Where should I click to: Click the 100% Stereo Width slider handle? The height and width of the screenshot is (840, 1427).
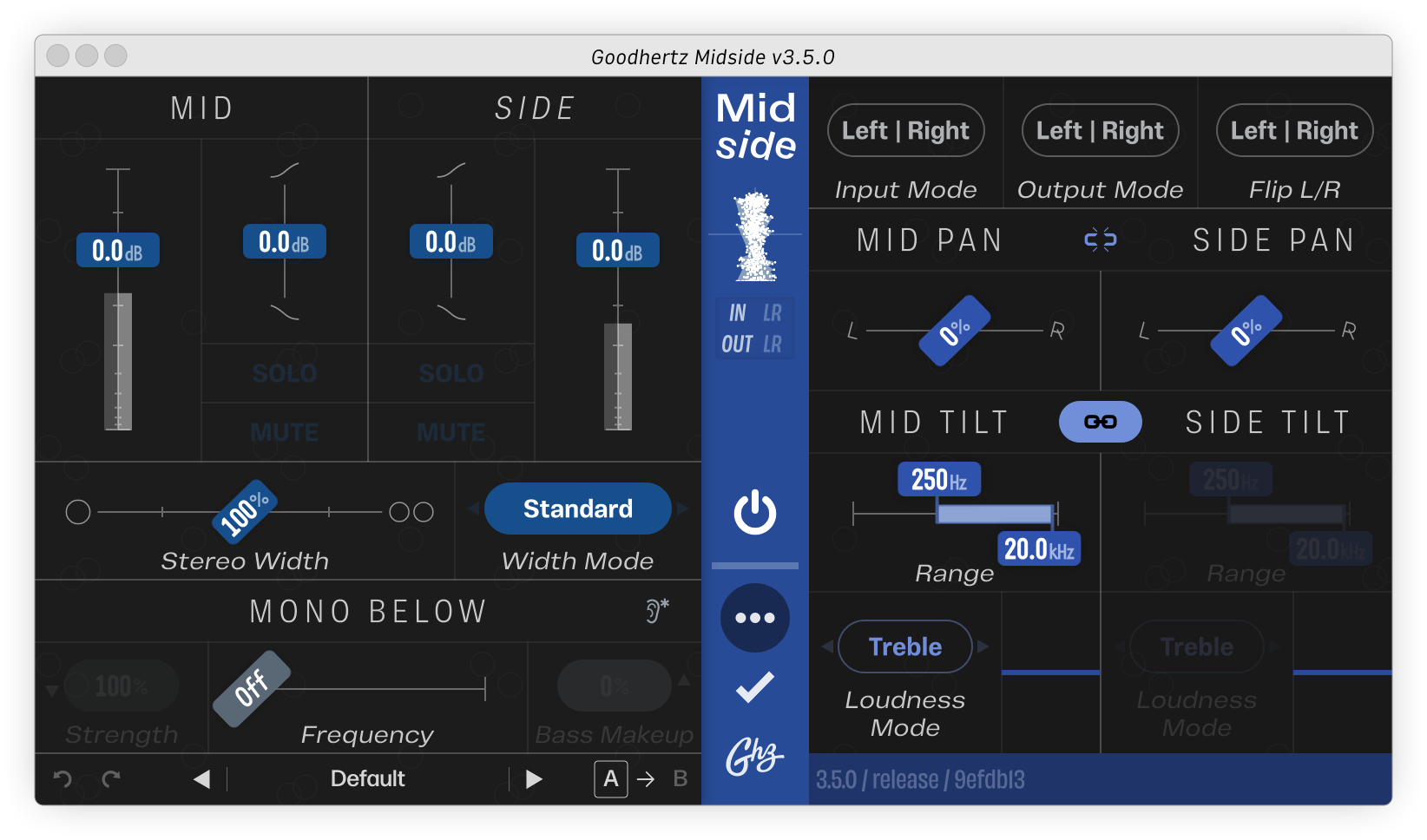coord(245,512)
